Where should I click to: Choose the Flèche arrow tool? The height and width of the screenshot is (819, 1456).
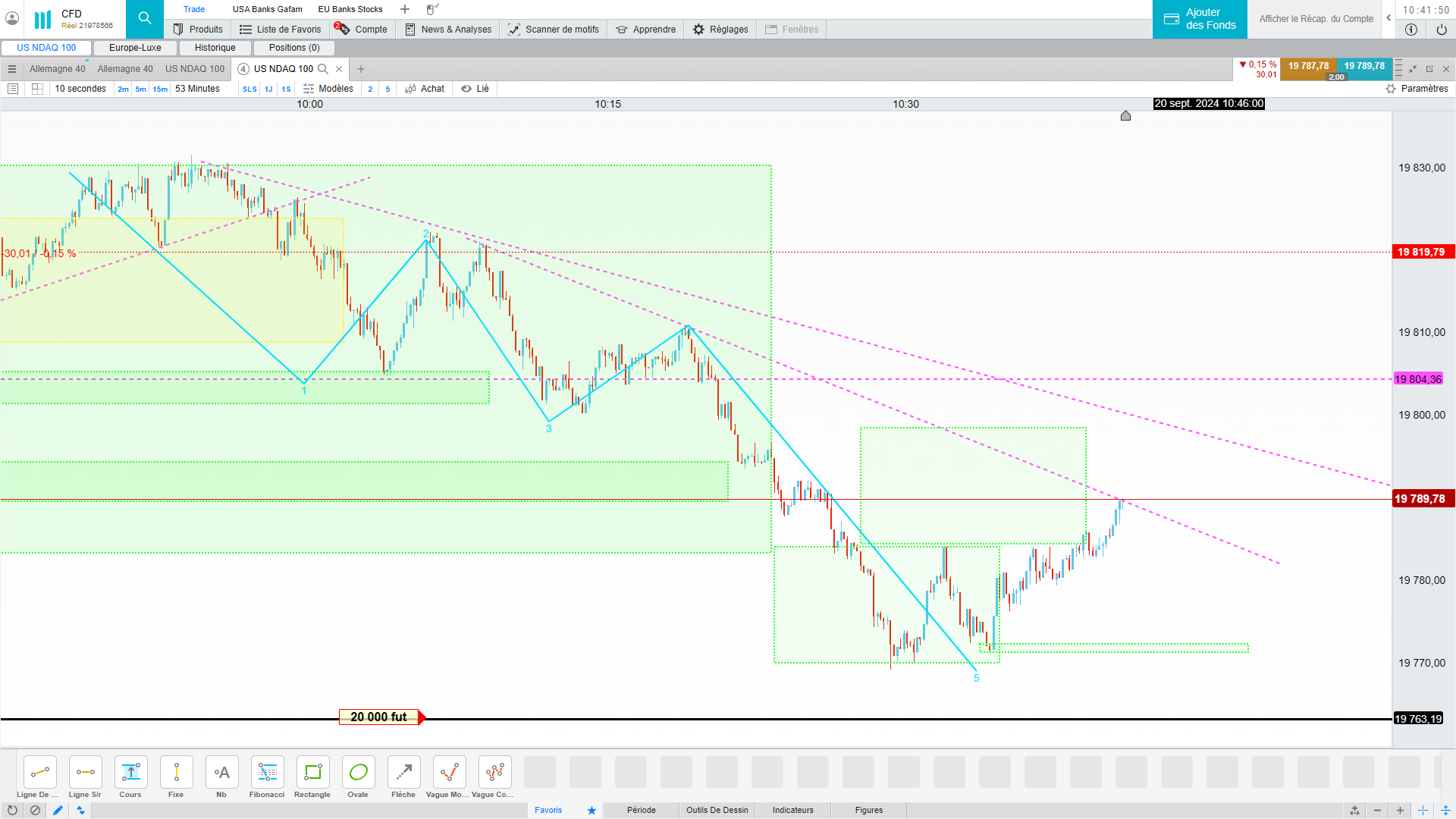(403, 773)
